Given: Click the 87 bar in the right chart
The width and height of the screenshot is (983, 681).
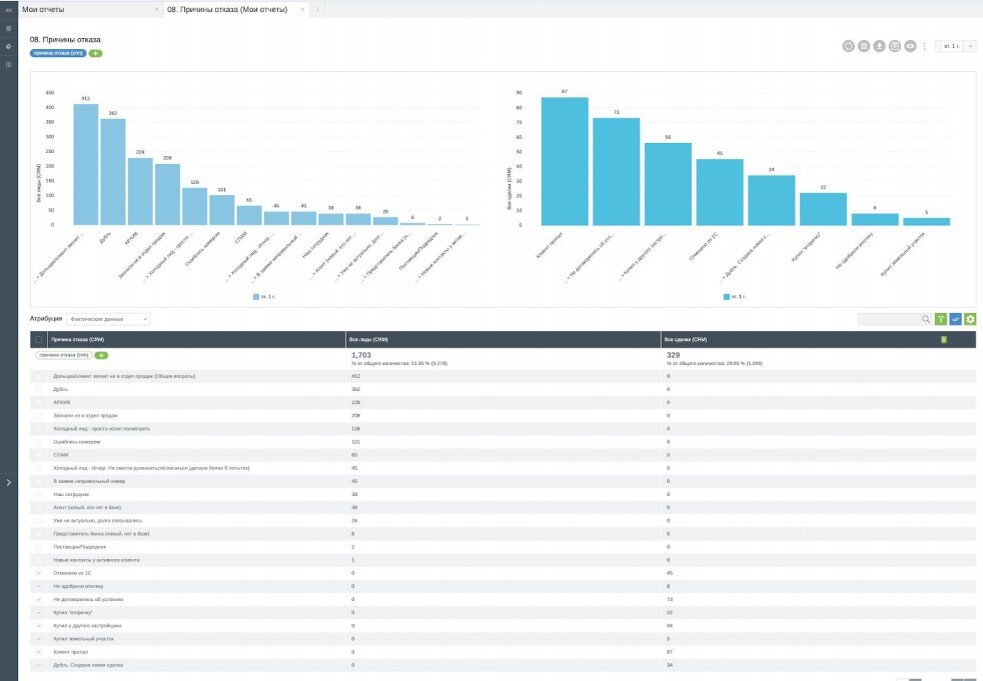Looking at the screenshot, I should tap(565, 161).
